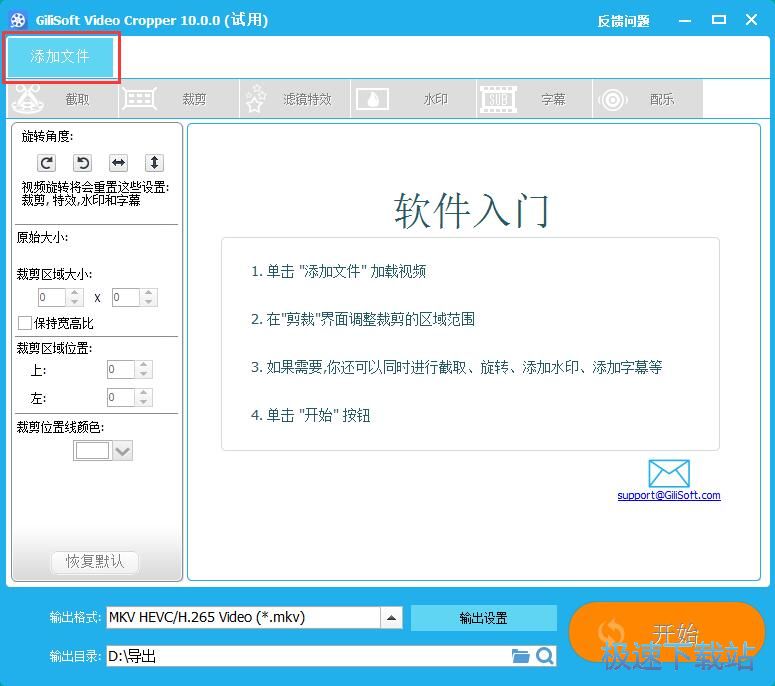Flip video vertically icon
Screen dimensions: 775x686
[x=154, y=163]
